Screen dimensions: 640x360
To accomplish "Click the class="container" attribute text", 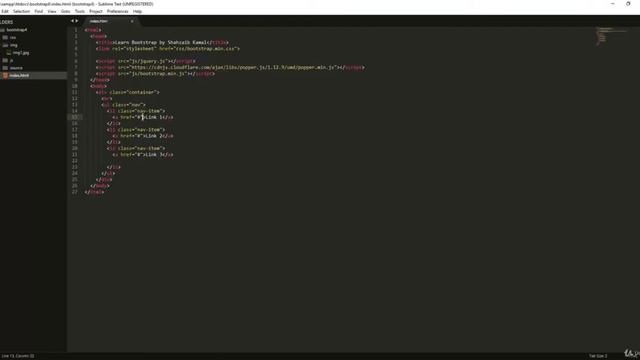I will tap(134, 92).
